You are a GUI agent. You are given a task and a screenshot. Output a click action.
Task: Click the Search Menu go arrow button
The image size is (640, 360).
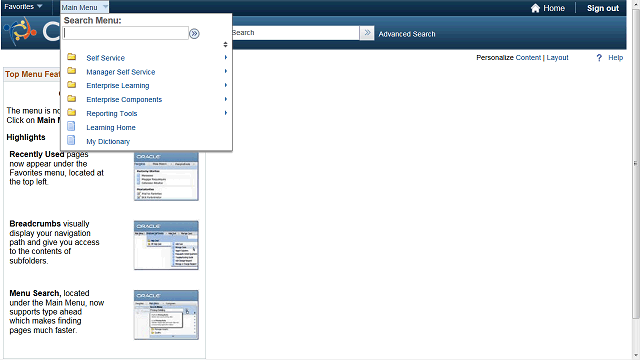pyautogui.click(x=194, y=34)
